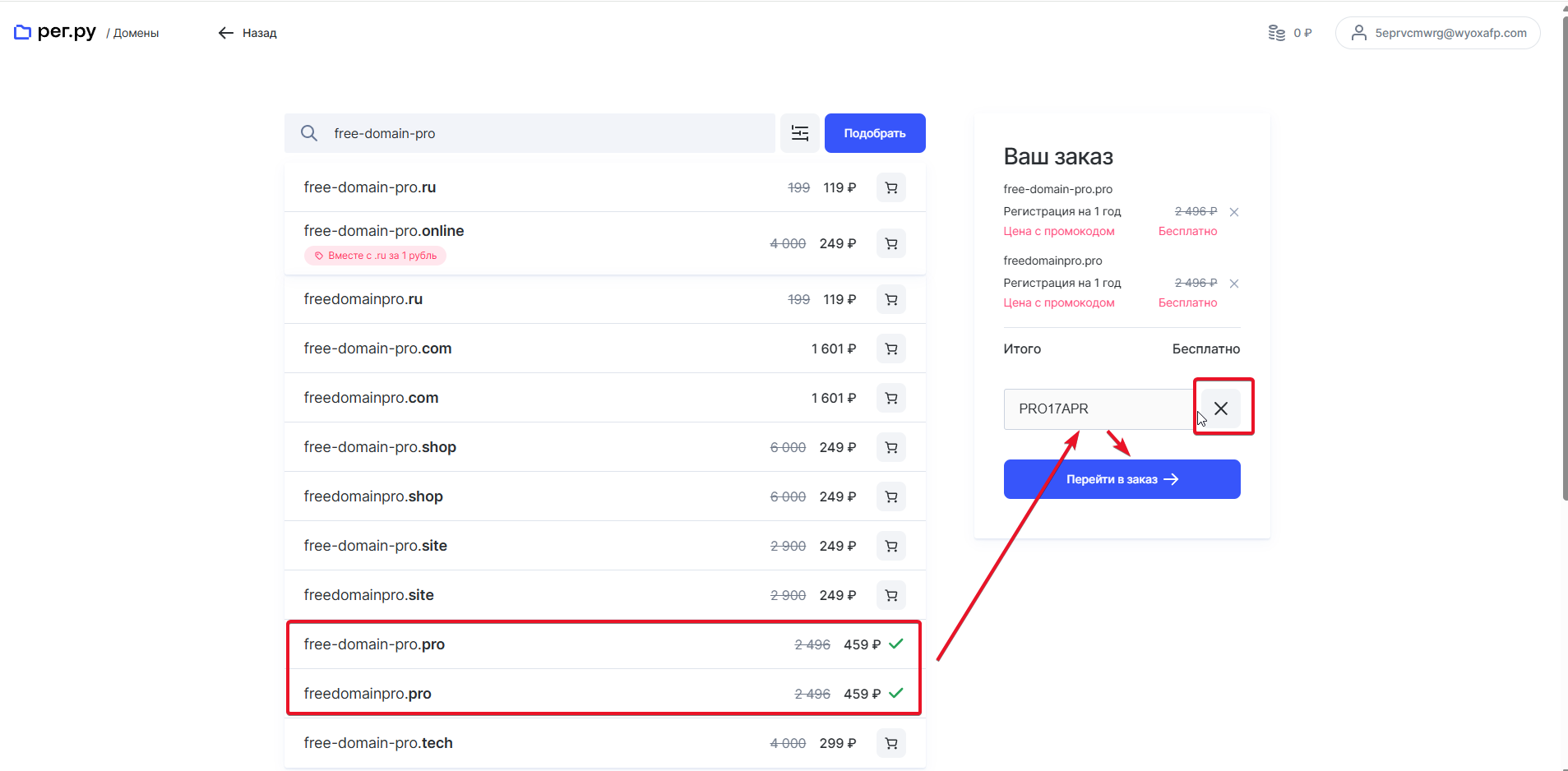Add free-domain-pro.online to cart
This screenshot has height=771, width=1568.
890,244
